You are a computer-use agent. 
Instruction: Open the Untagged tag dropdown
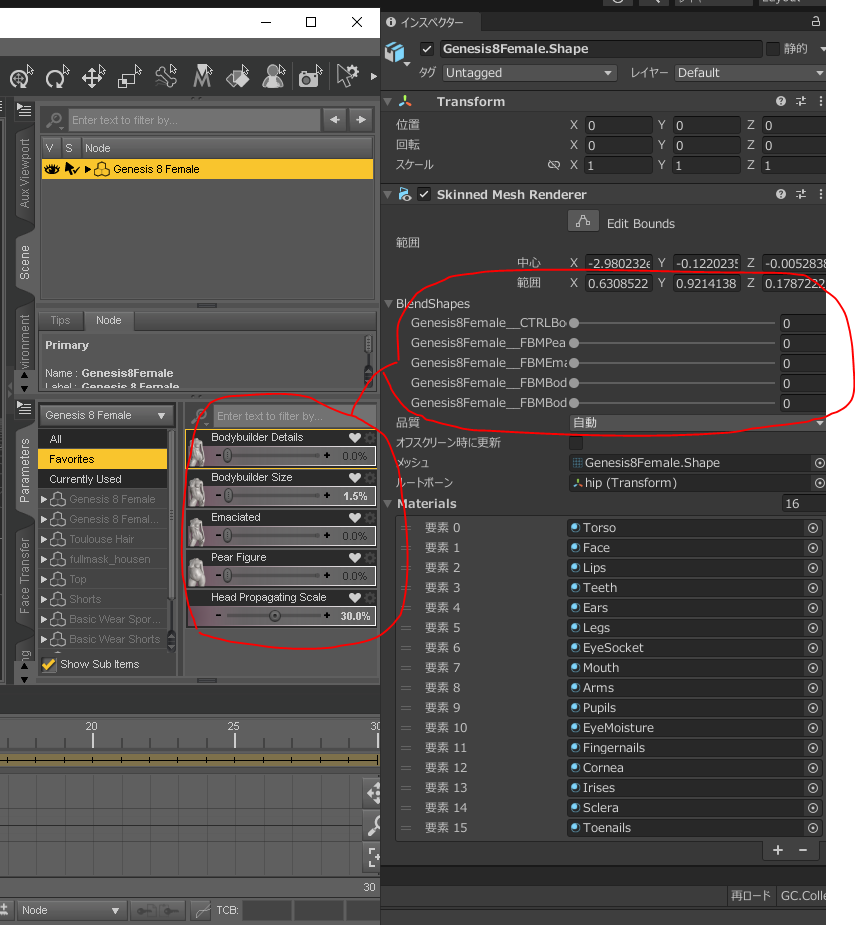[529, 73]
